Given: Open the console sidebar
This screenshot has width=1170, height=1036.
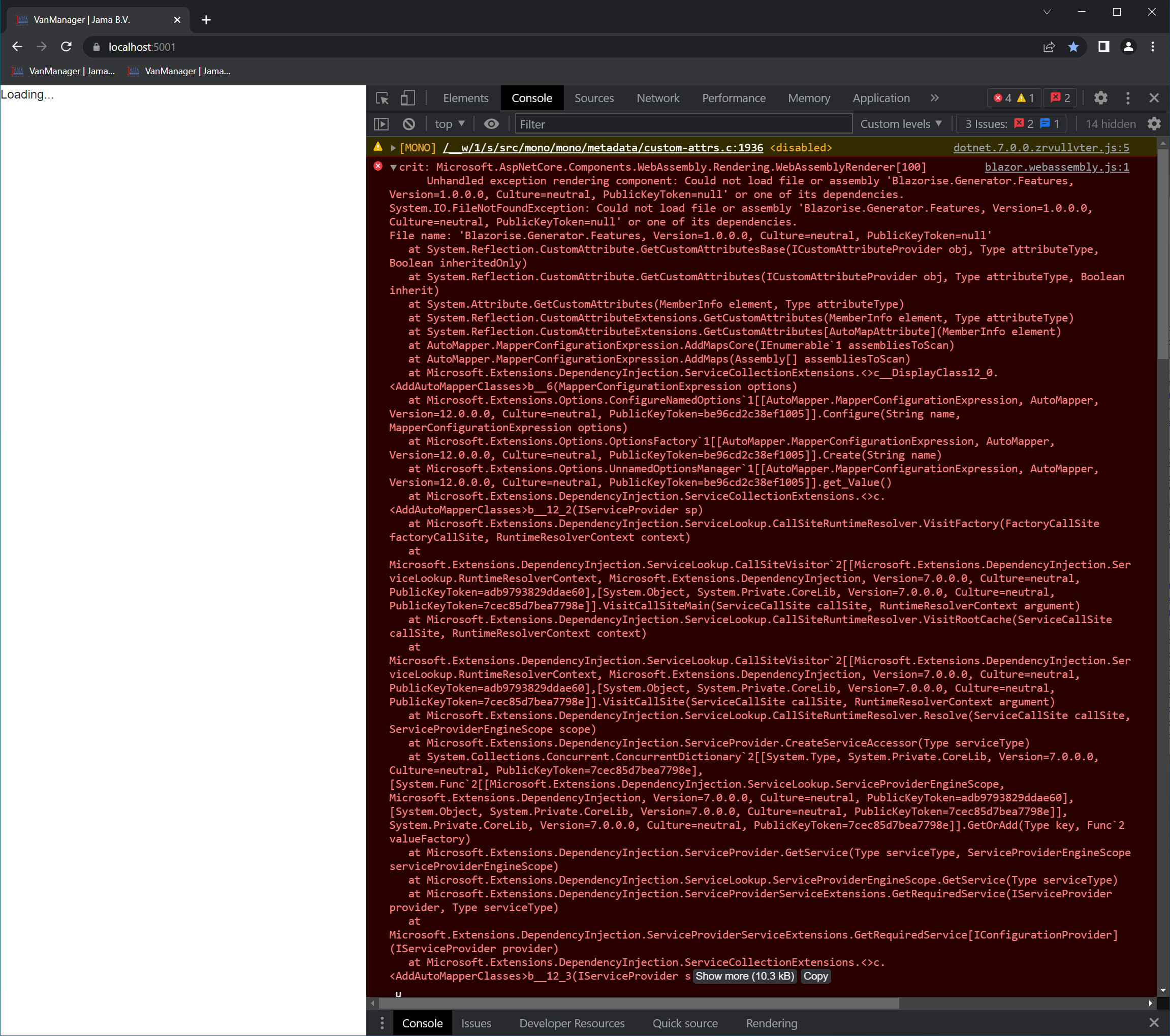Looking at the screenshot, I should tap(382, 123).
